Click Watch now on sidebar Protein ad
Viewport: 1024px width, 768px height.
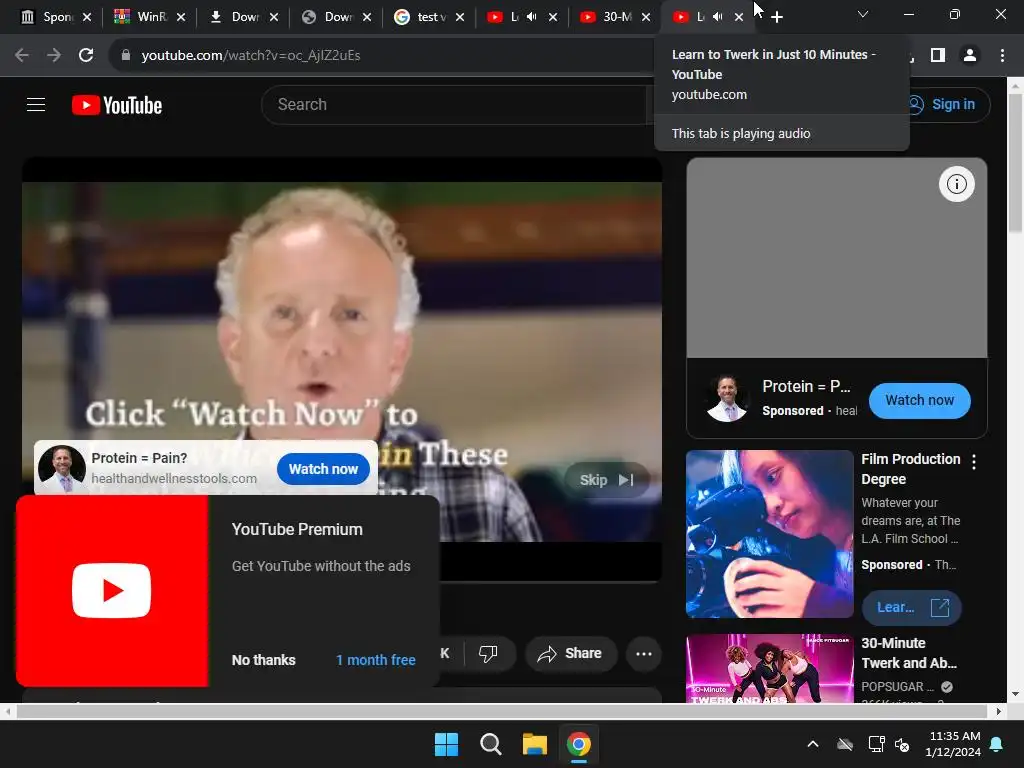pyautogui.click(x=920, y=400)
